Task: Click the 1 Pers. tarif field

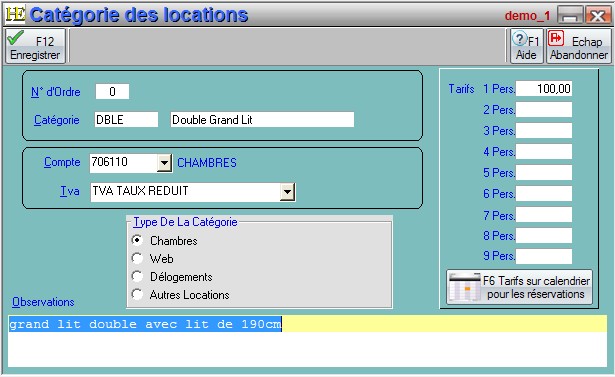Action: 544,88
